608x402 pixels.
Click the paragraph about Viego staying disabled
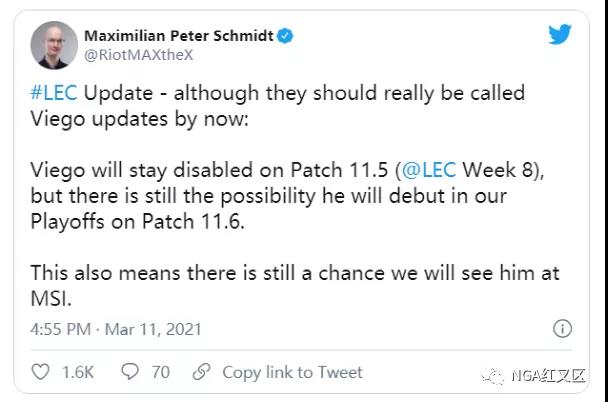point(287,196)
